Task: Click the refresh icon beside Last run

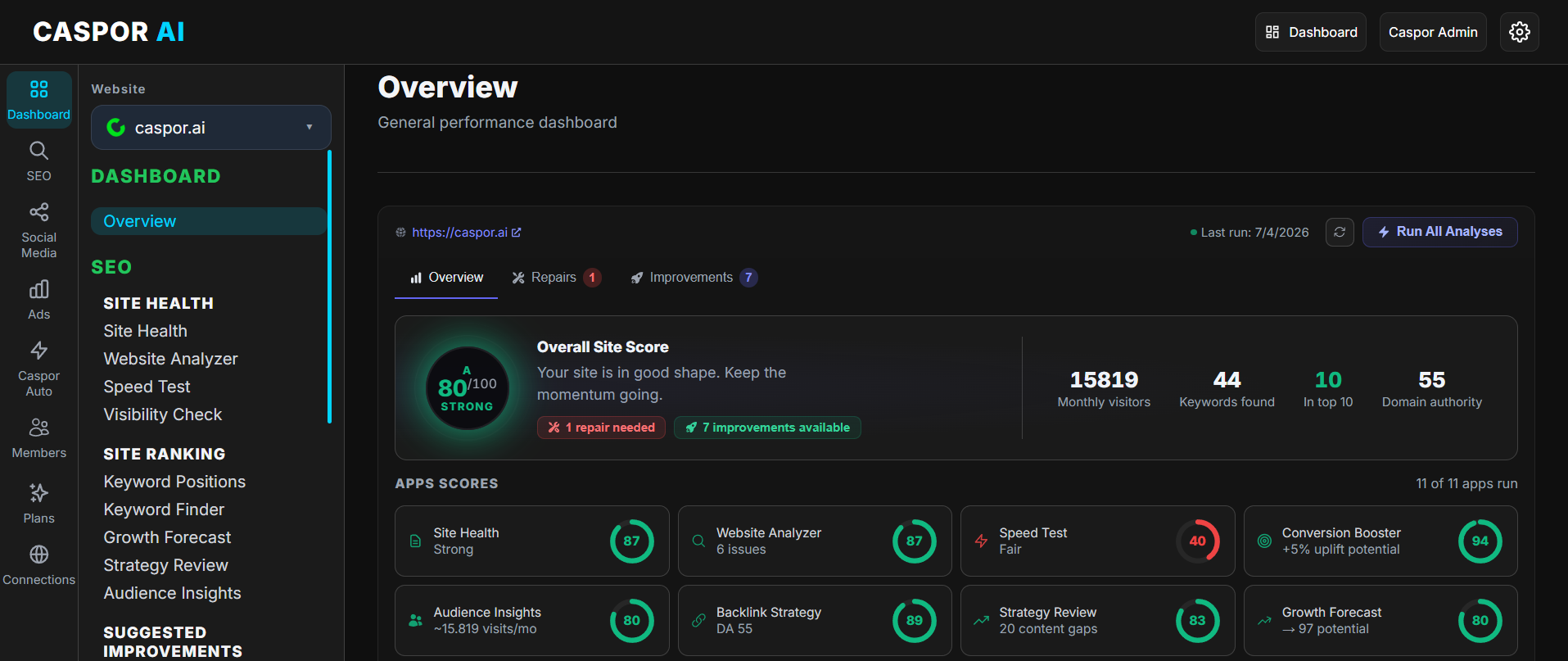Action: click(1340, 232)
